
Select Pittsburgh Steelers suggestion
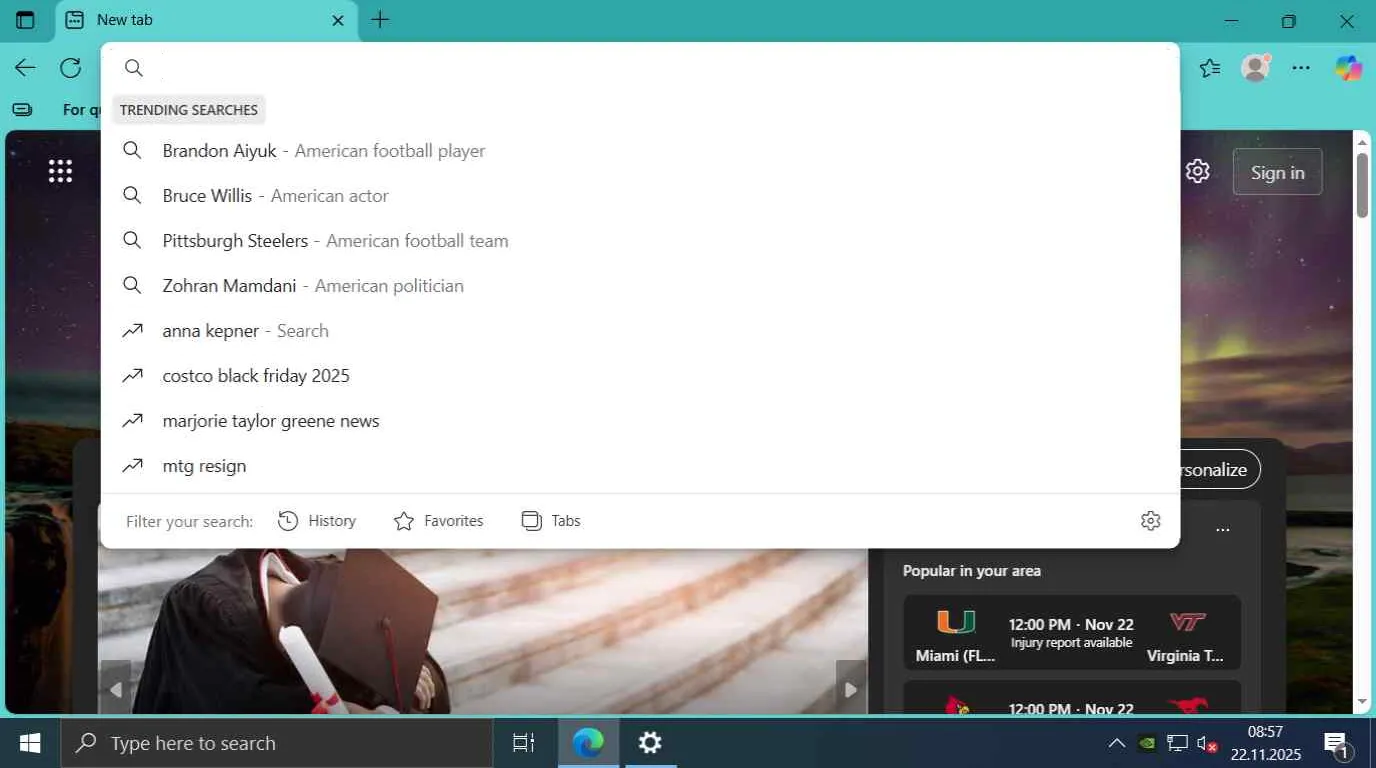(640, 241)
